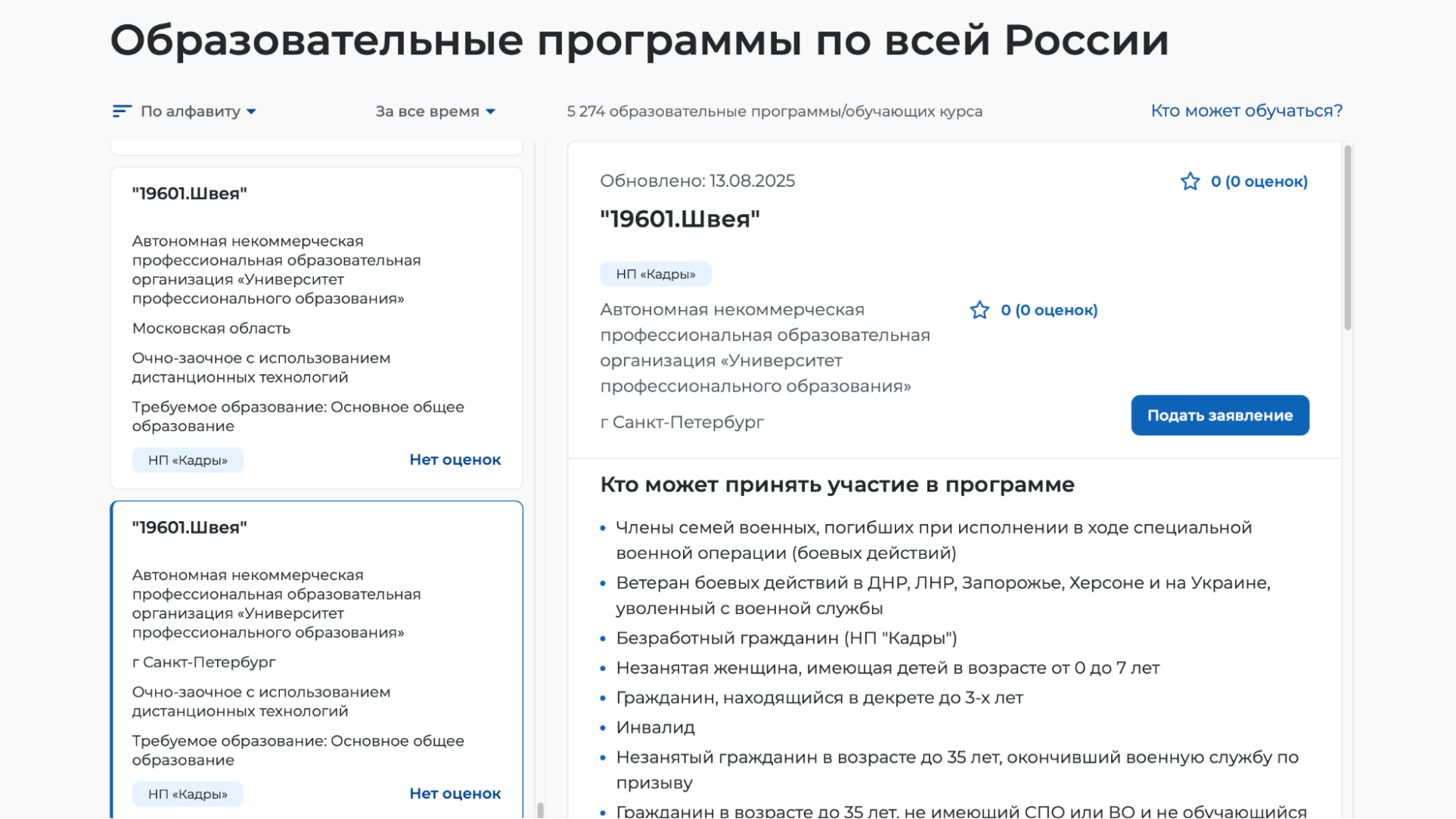1456x819 pixels.
Task: Click the Ветеран боевых действий list item
Action: (943, 596)
